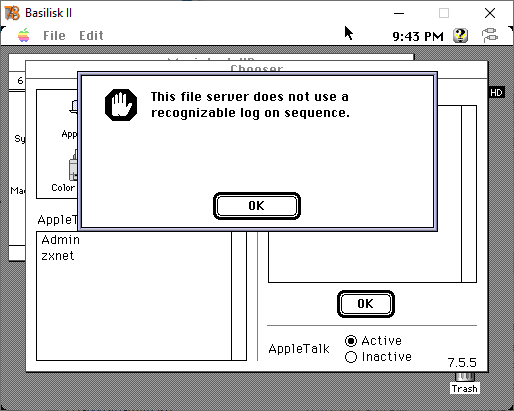Dismiss the log on error with OK
Image resolution: width=514 pixels, height=411 pixels.
(257, 206)
